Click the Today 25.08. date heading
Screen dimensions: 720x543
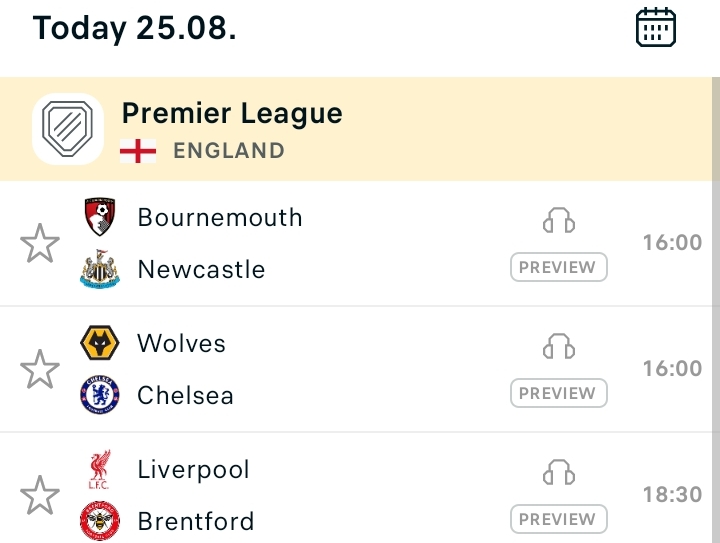[135, 28]
